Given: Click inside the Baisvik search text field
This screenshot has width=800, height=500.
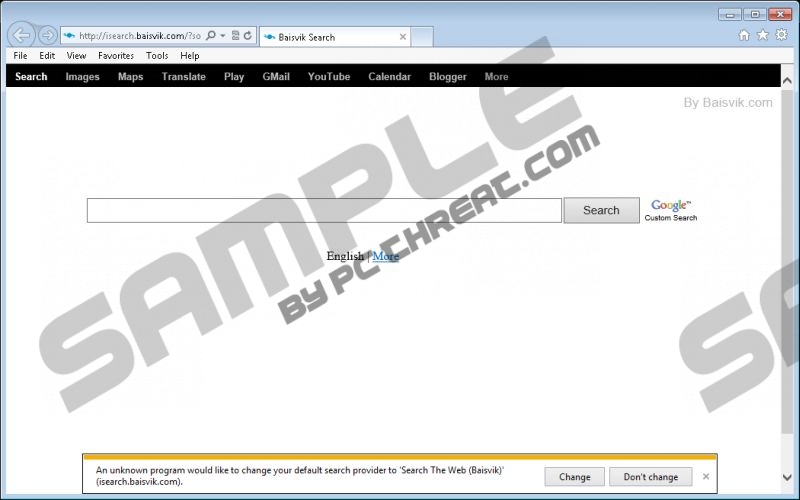Looking at the screenshot, I should pos(324,211).
